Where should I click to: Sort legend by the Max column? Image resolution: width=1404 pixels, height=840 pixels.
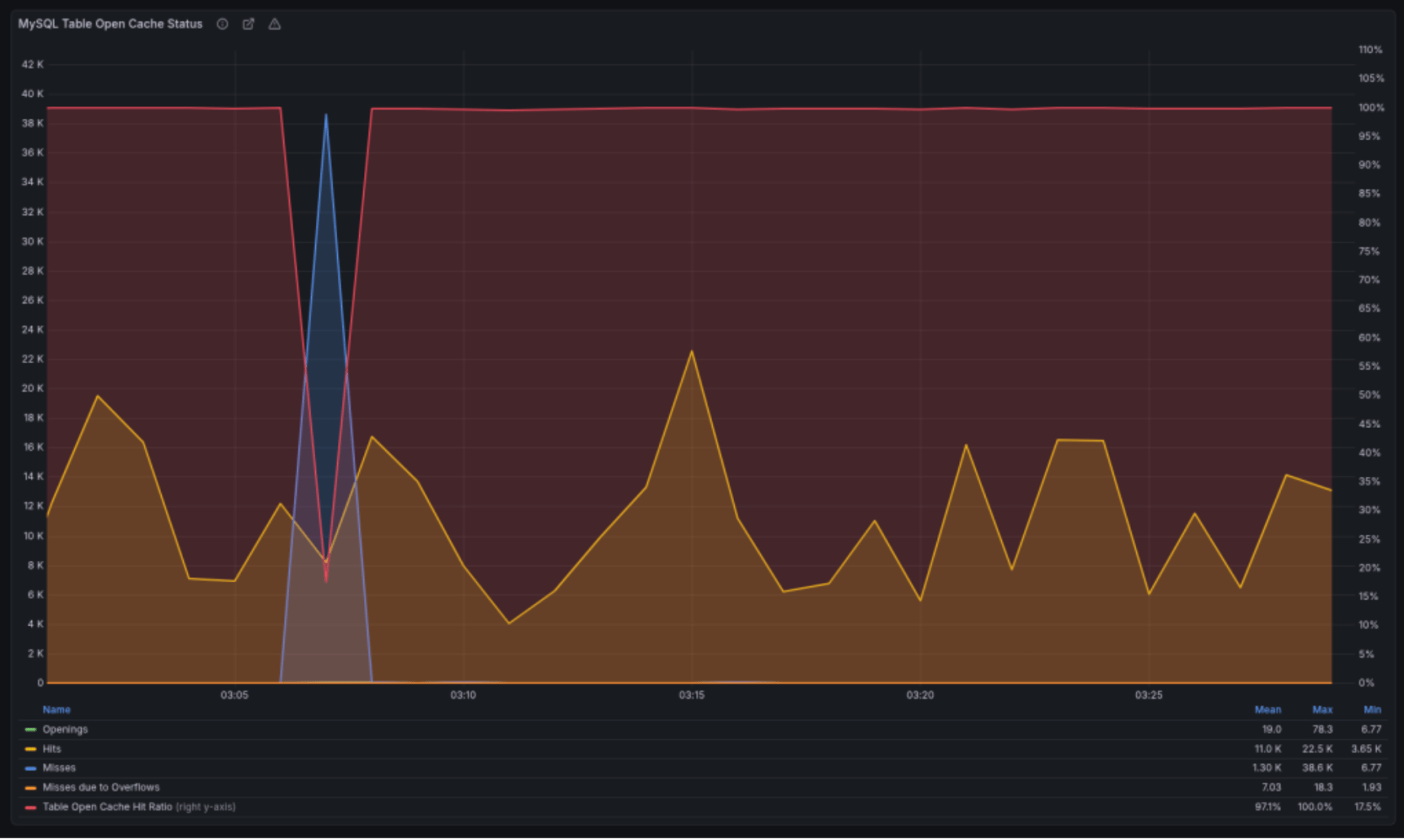(x=1322, y=710)
